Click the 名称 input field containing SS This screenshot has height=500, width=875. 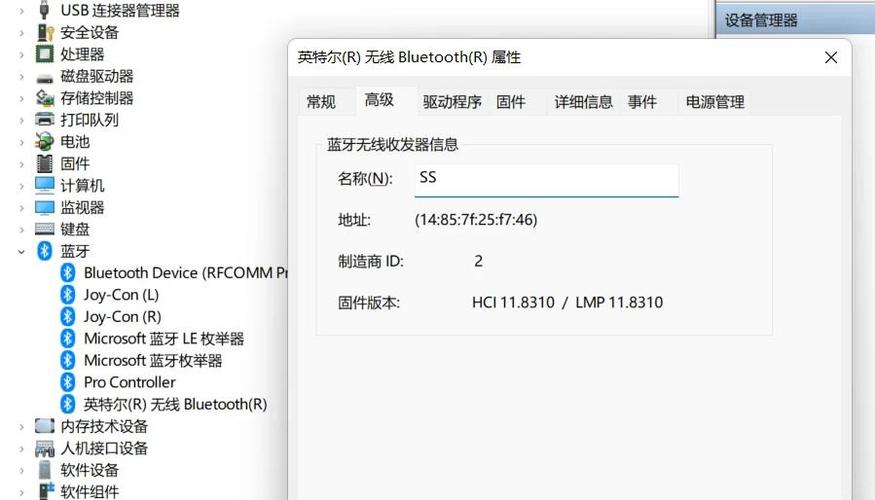(547, 180)
